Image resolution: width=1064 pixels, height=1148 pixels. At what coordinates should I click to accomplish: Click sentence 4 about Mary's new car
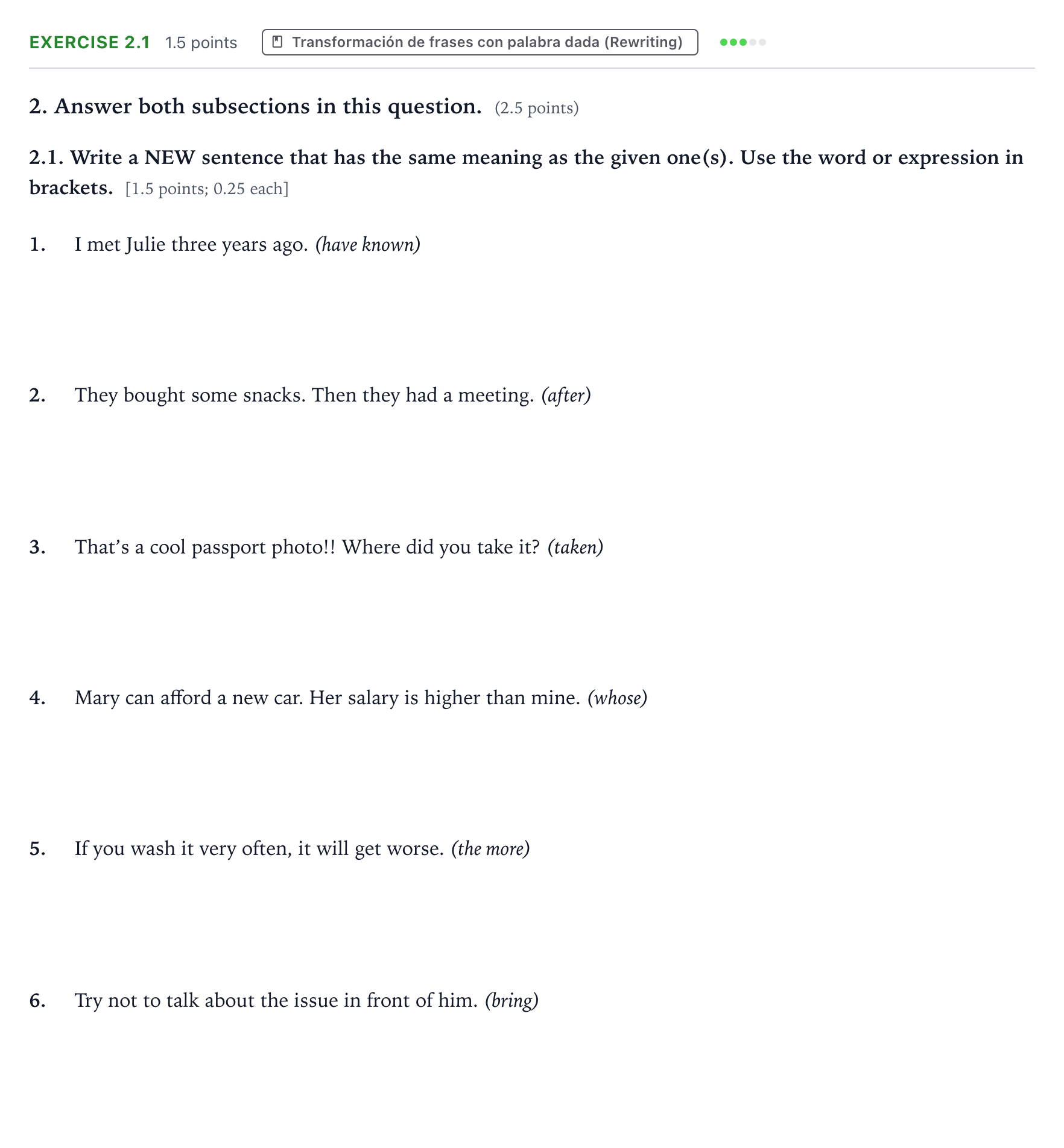327,698
